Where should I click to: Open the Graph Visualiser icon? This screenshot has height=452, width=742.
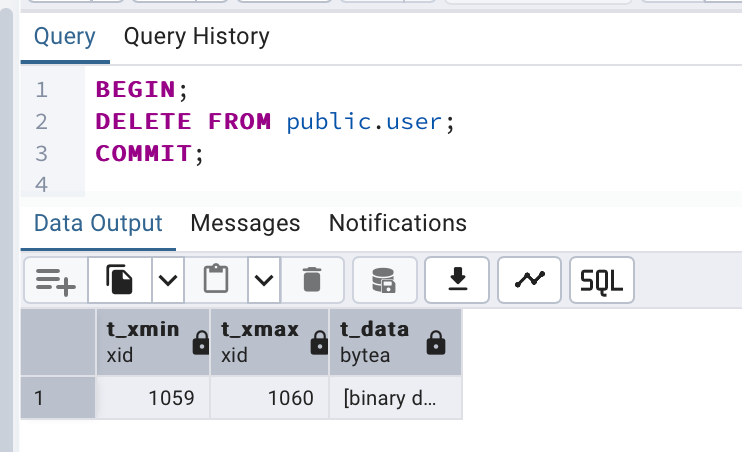530,280
